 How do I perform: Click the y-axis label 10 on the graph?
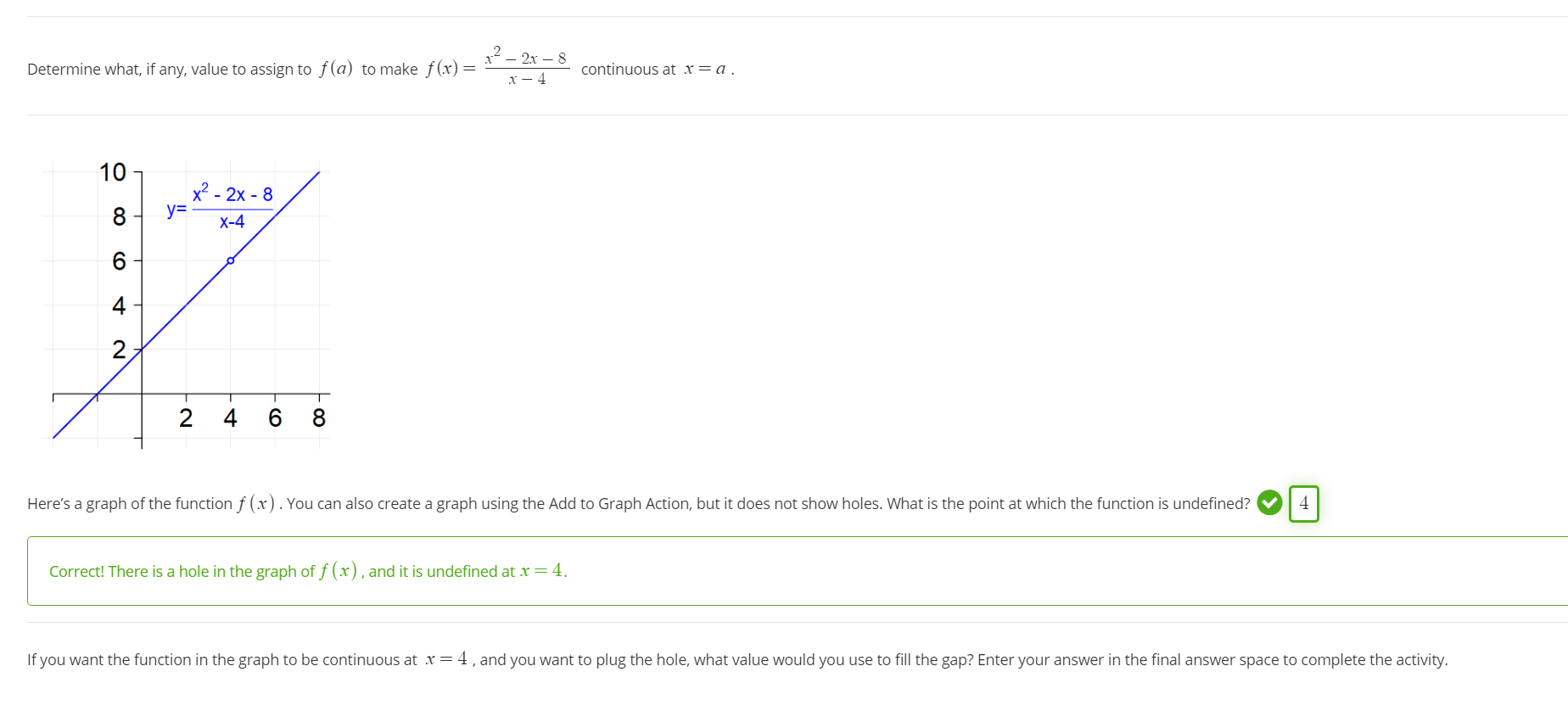[x=113, y=171]
